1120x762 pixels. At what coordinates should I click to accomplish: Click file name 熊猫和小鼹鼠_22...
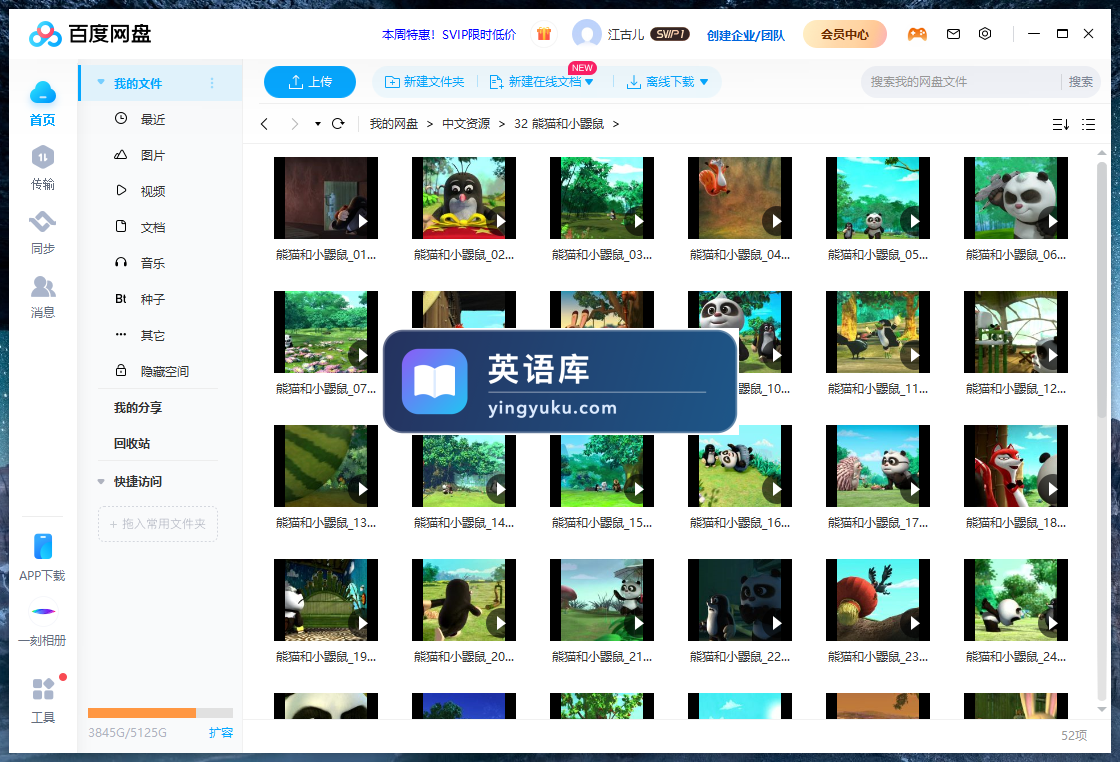(x=740, y=657)
